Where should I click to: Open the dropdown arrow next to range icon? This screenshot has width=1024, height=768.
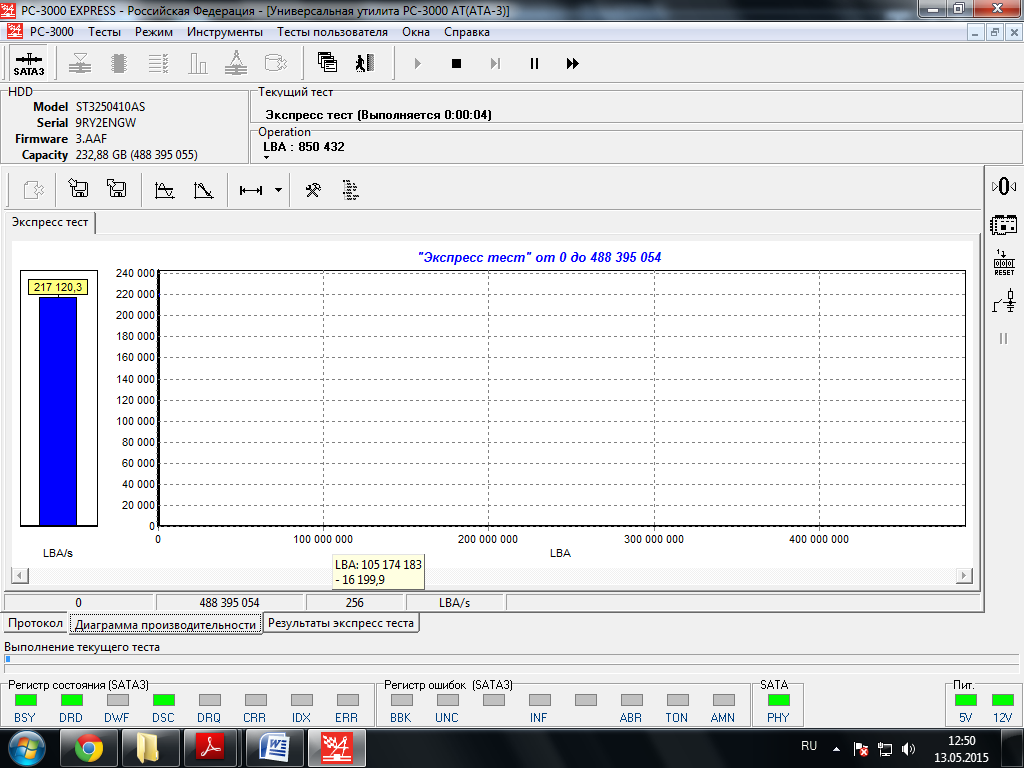pos(278,190)
